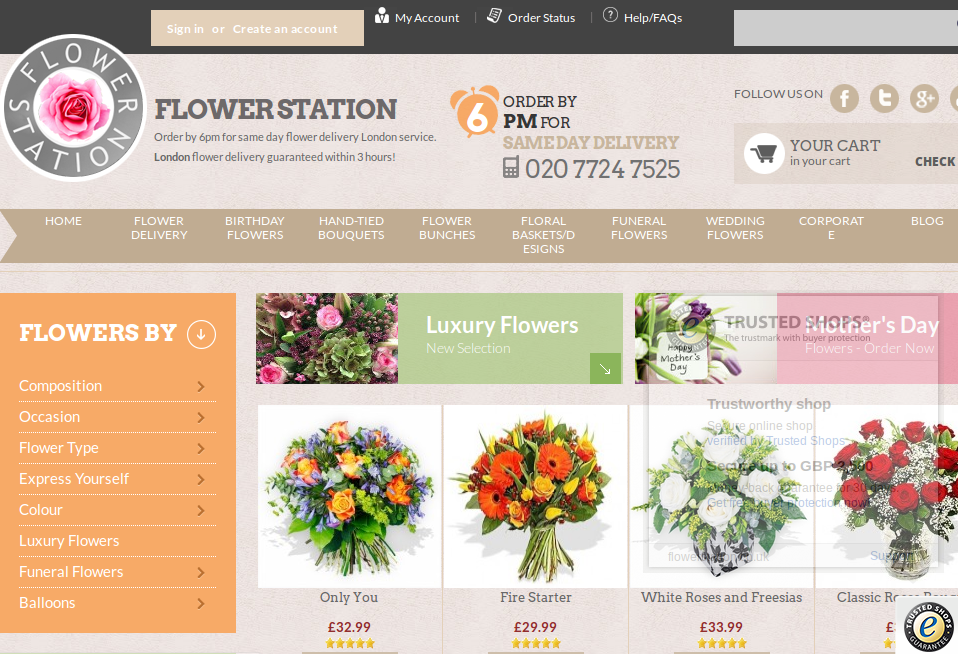Screen dimensions: 958x654
Task: Open the Facebook follow icon
Action: click(x=844, y=98)
